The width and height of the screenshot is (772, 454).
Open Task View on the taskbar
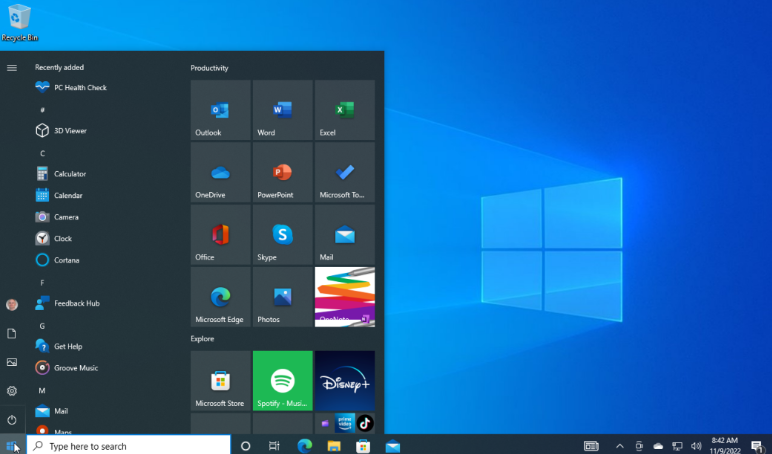pyautogui.click(x=274, y=446)
